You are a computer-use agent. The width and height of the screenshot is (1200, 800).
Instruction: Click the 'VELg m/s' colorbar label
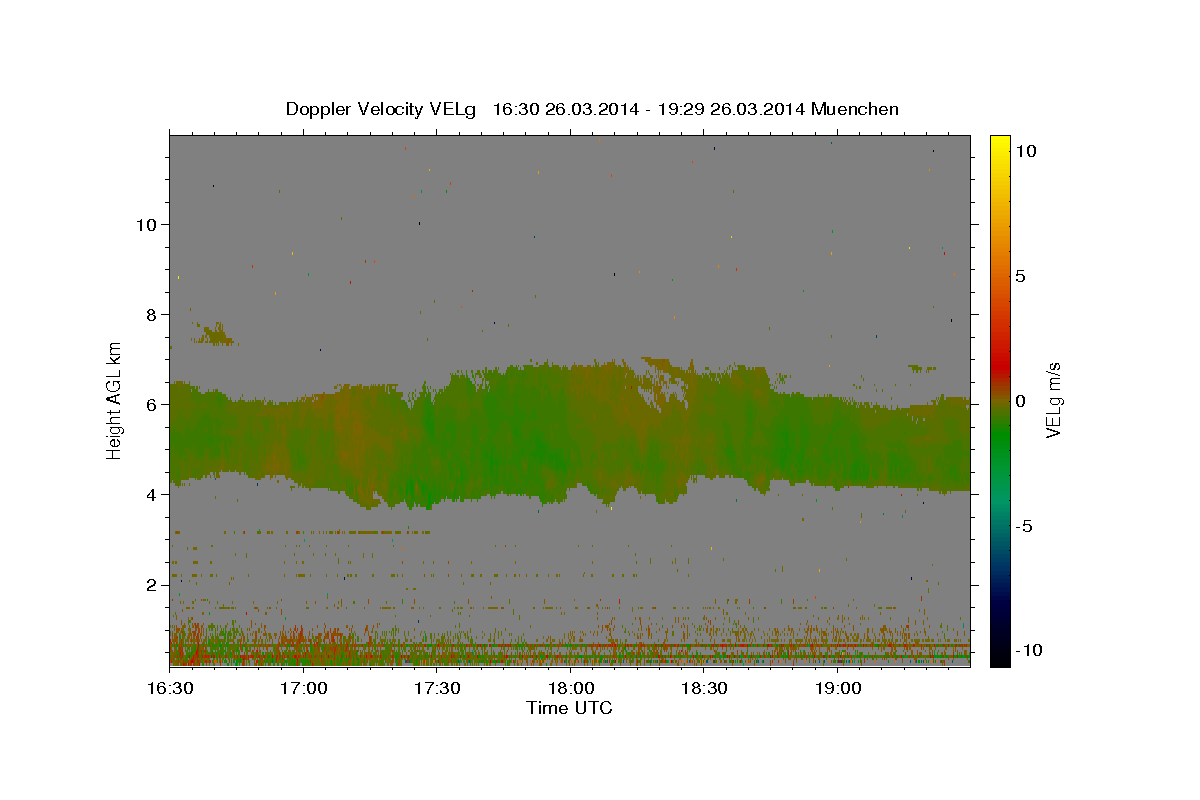pyautogui.click(x=1053, y=400)
